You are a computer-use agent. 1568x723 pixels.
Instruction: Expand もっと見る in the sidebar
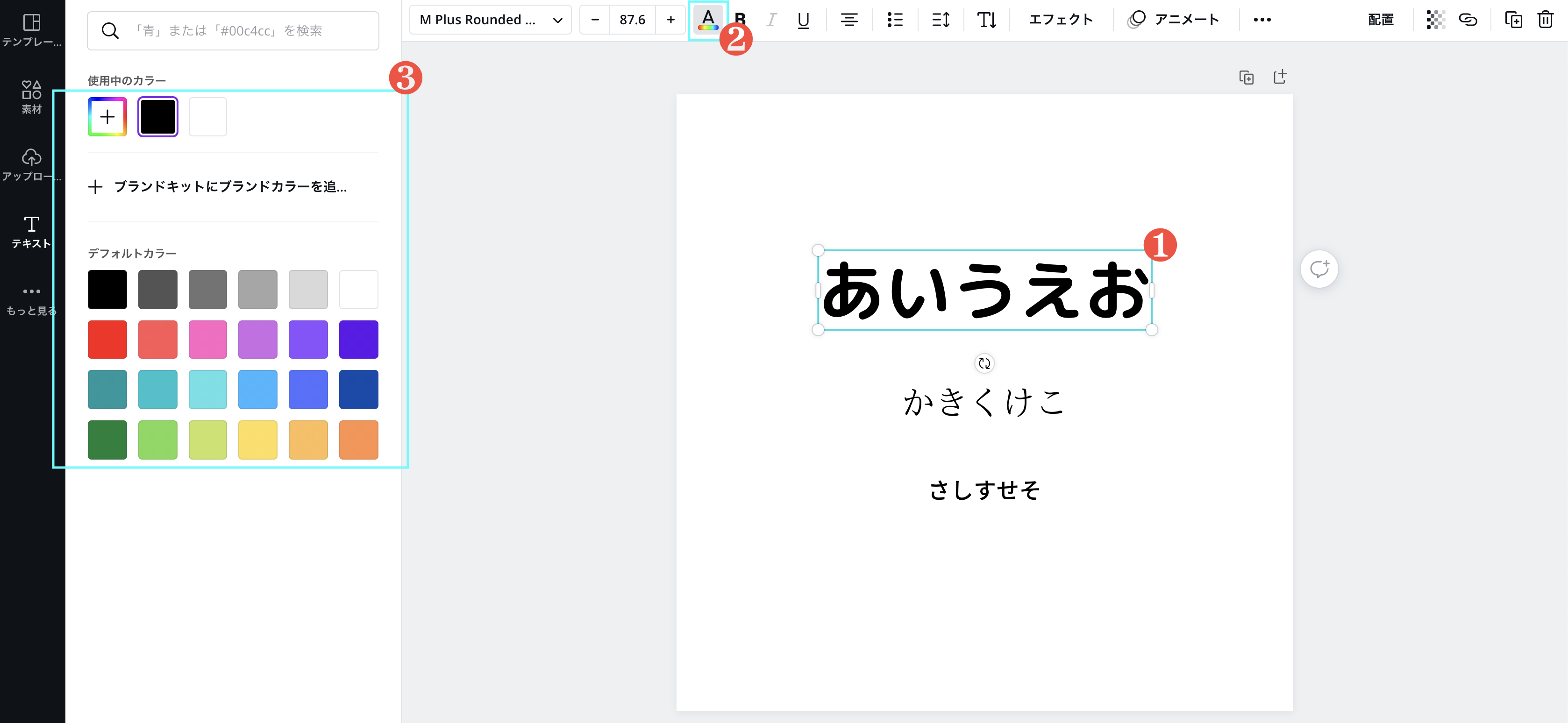pos(32,300)
